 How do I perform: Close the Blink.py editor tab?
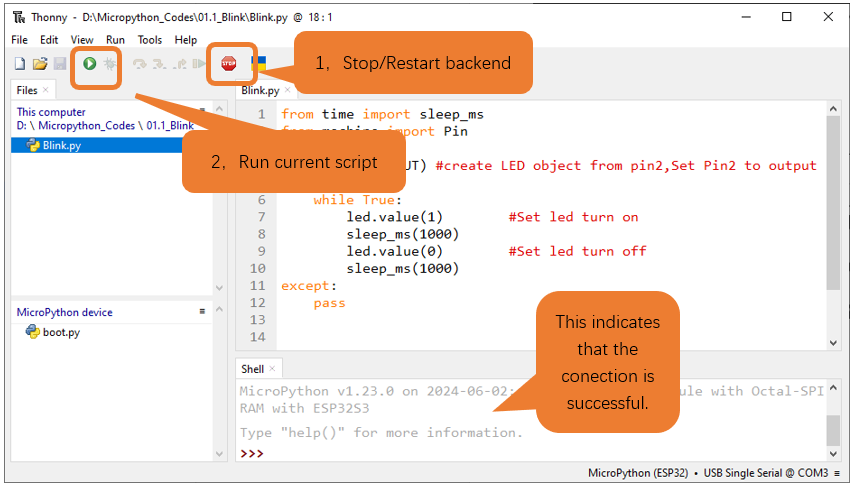click(x=287, y=90)
